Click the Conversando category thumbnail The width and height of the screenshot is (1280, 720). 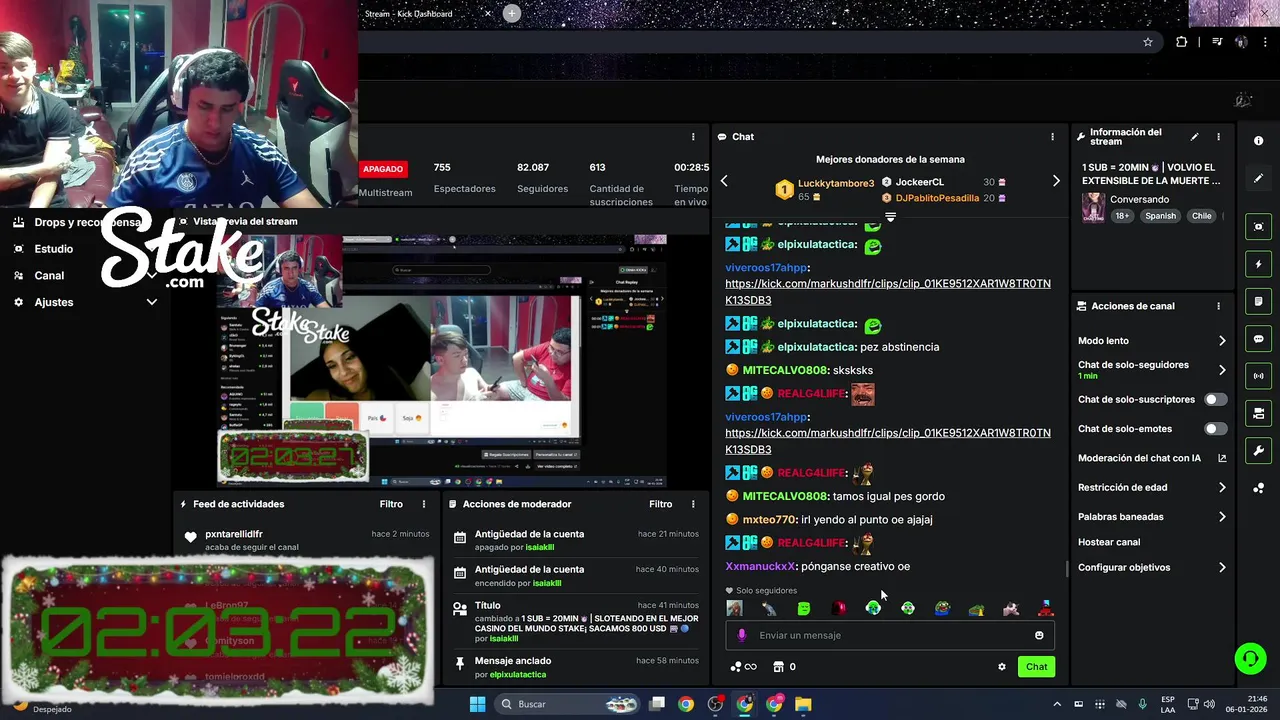pyautogui.click(x=1094, y=207)
